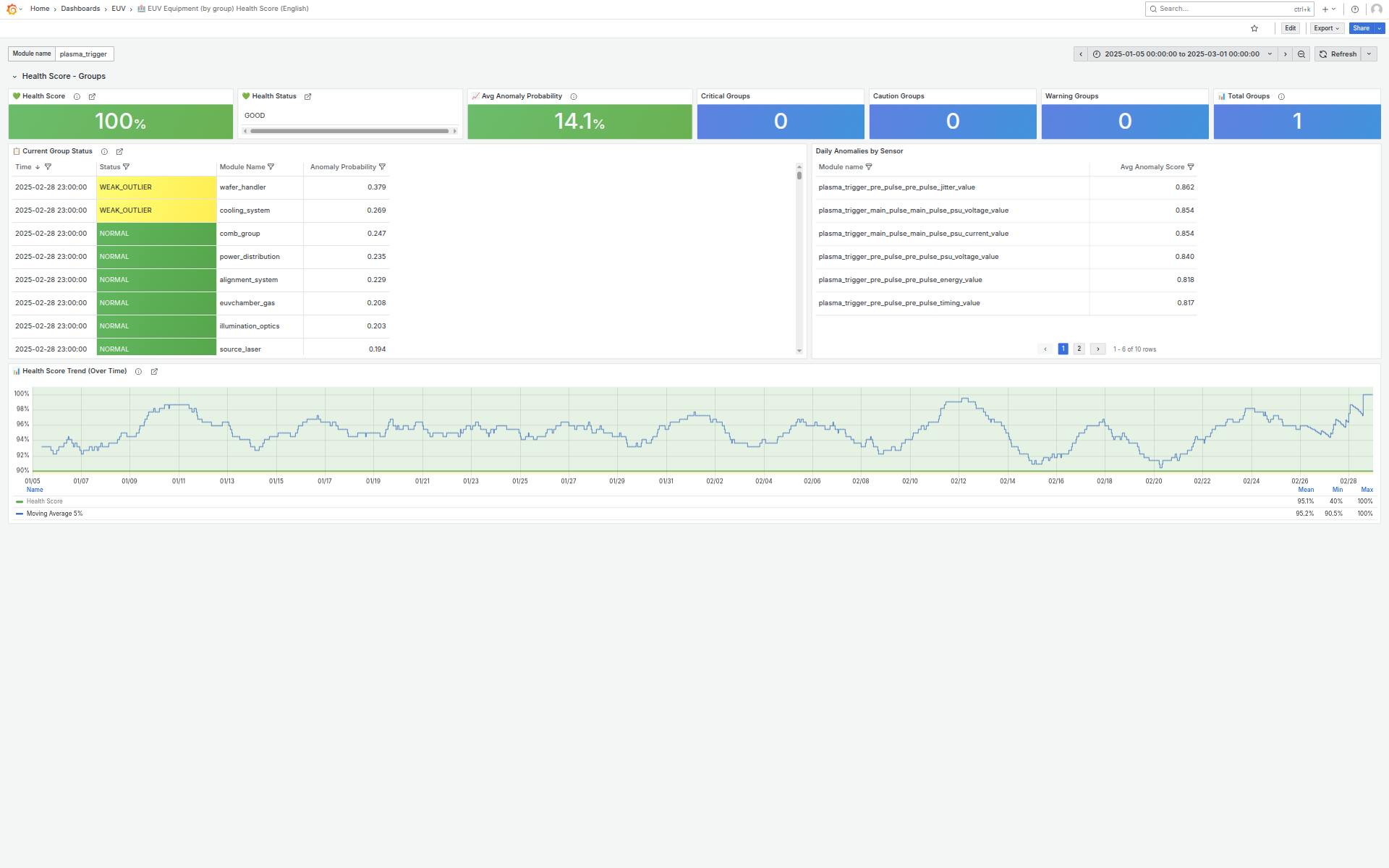Click the Health Status panel horizontal scrollbar

tap(350, 131)
